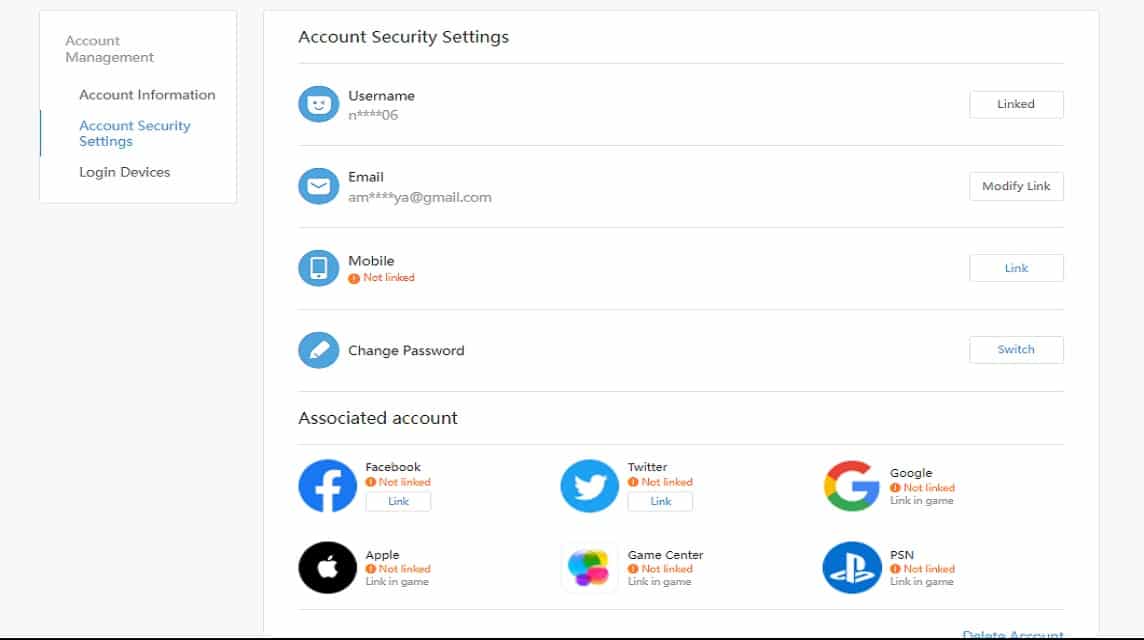1144x640 pixels.
Task: Click the Mobile phone icon
Action: pos(317,267)
